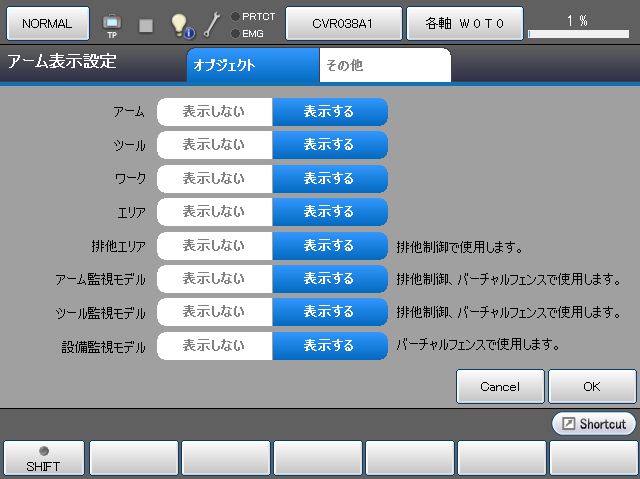
Task: Click the wrench maintenance icon
Action: pos(212,24)
